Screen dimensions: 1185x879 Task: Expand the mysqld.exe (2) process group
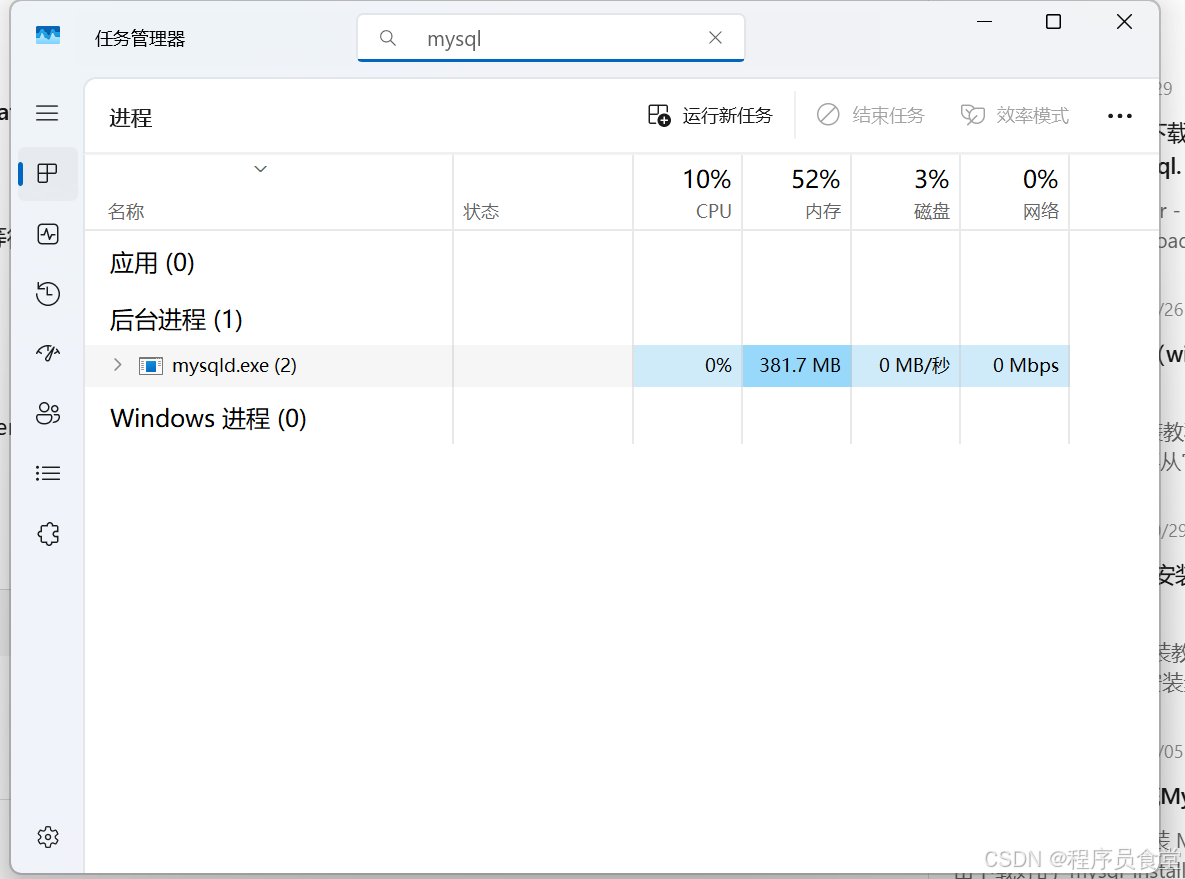[117, 365]
